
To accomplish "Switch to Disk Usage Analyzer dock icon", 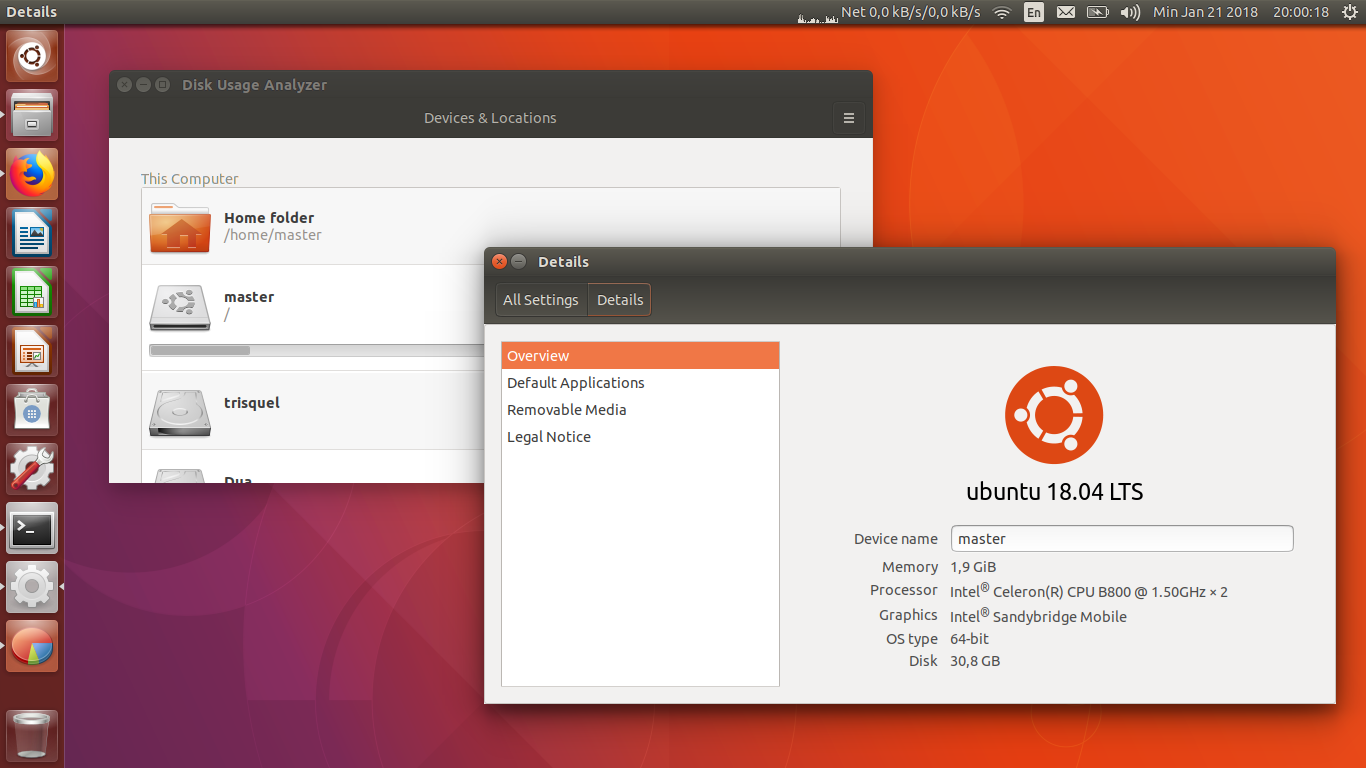I will [32, 646].
